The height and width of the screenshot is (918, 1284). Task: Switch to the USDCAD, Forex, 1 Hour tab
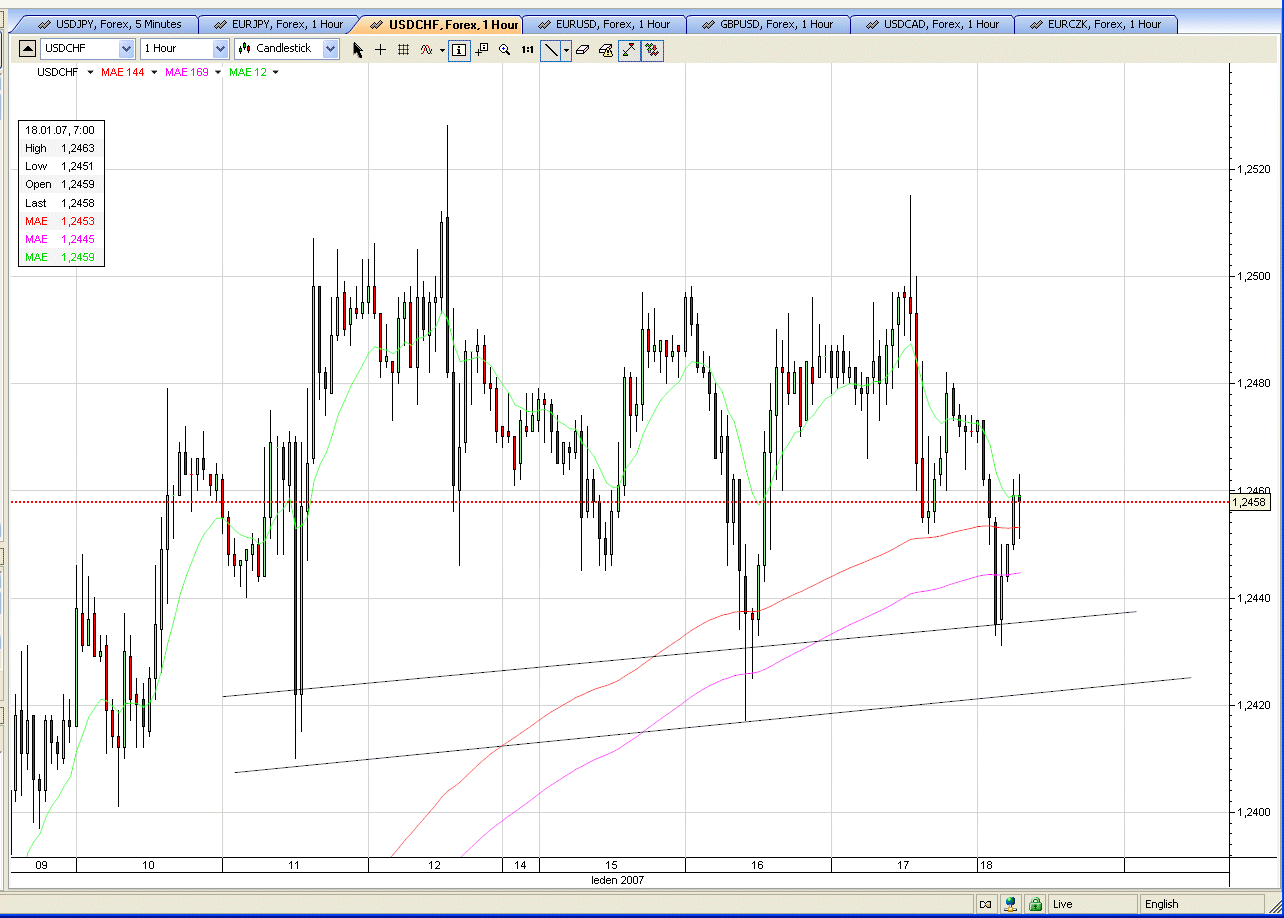pyautogui.click(x=932, y=24)
